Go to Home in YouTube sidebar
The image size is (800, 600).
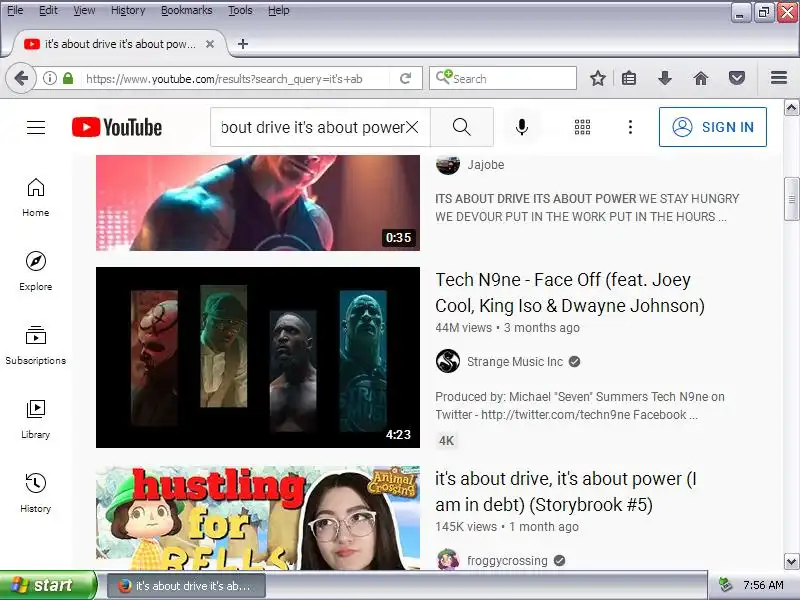coord(36,197)
